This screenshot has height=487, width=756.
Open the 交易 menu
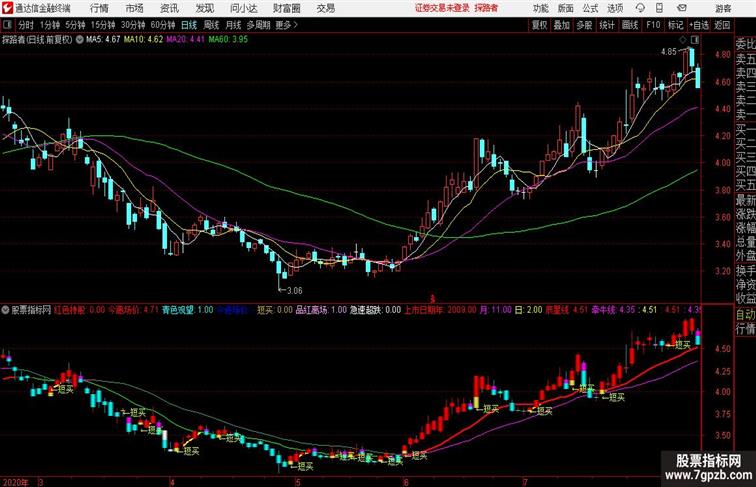coord(325,8)
